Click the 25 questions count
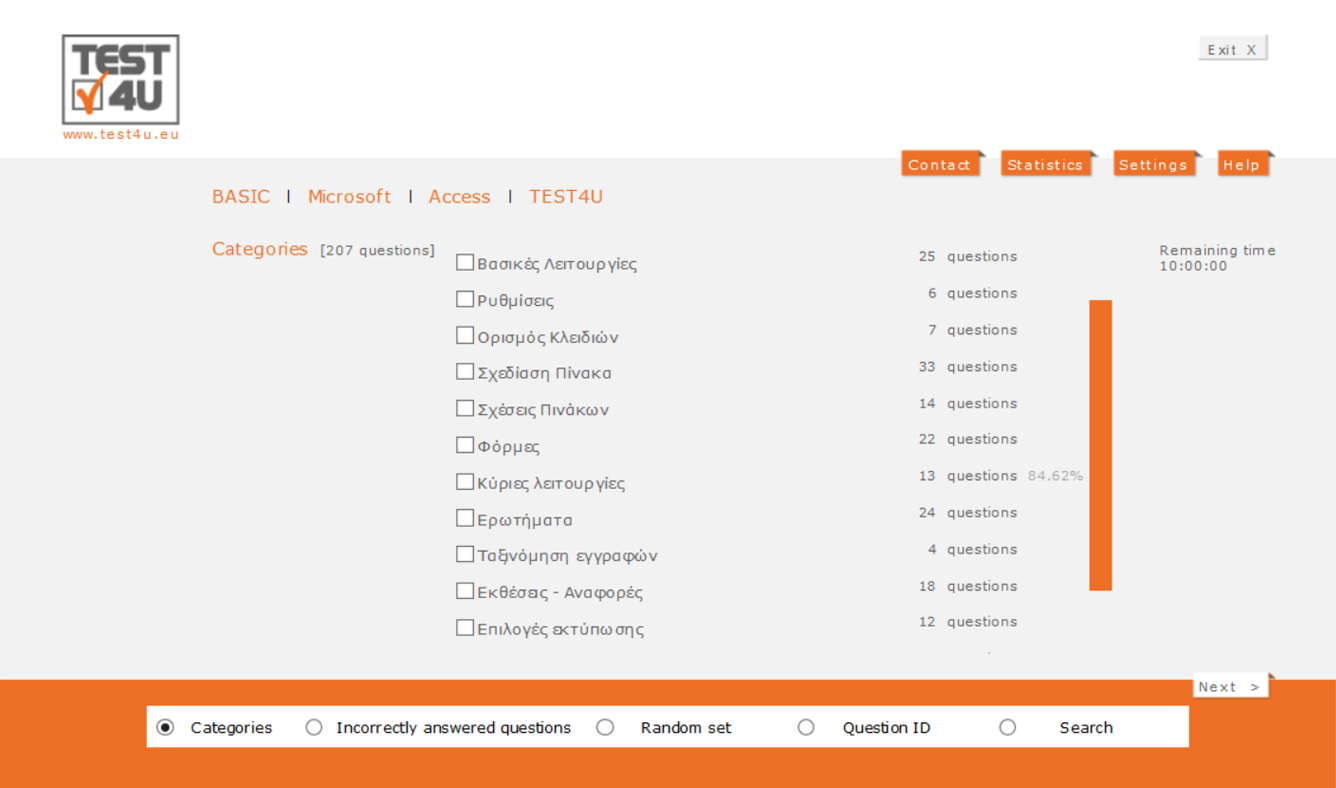 pyautogui.click(x=968, y=256)
